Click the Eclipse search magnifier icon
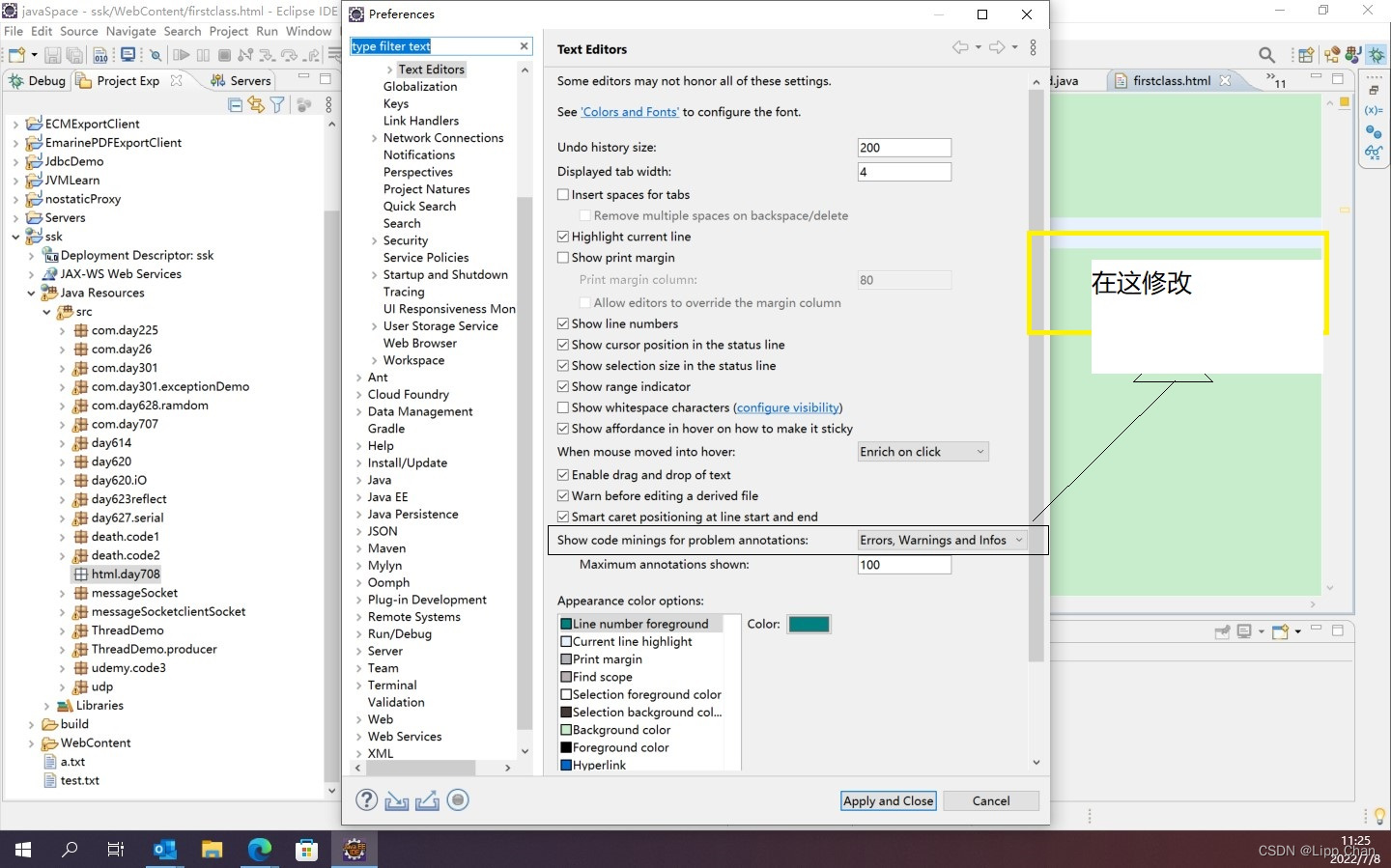 [x=1266, y=55]
